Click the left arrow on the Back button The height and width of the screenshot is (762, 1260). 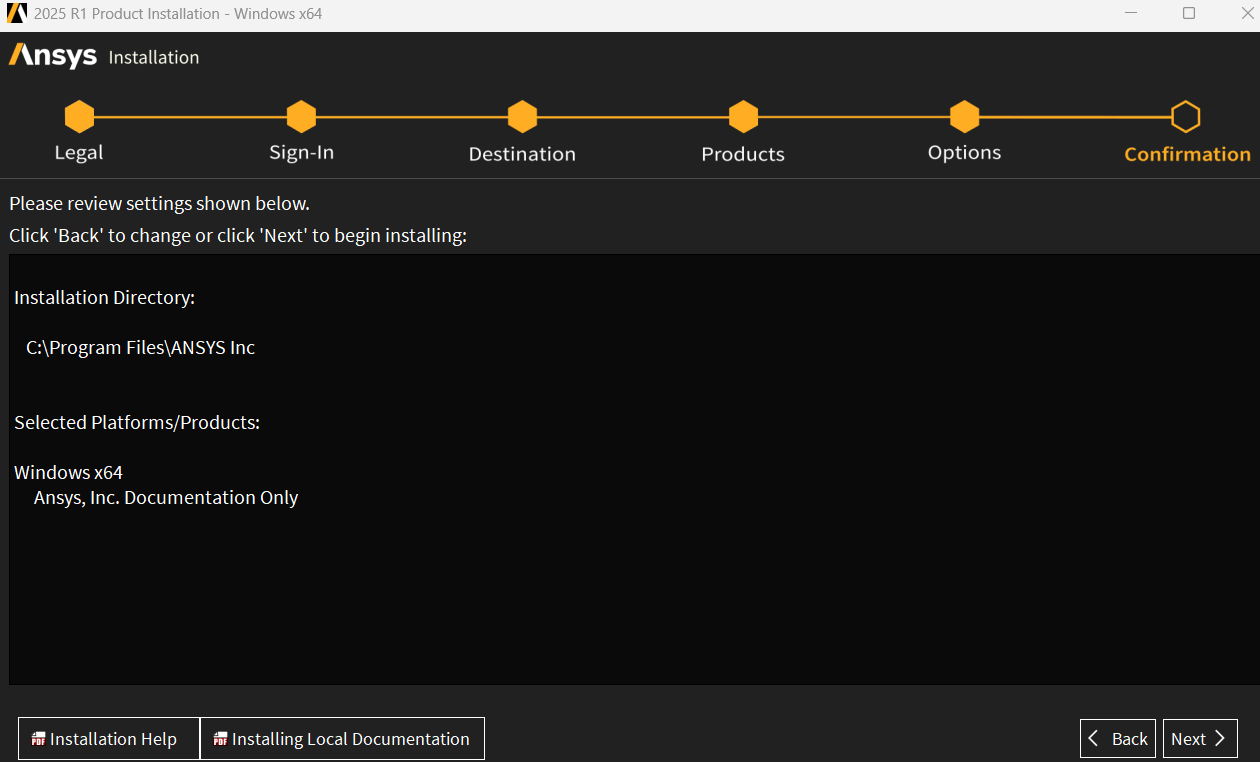(x=1094, y=739)
